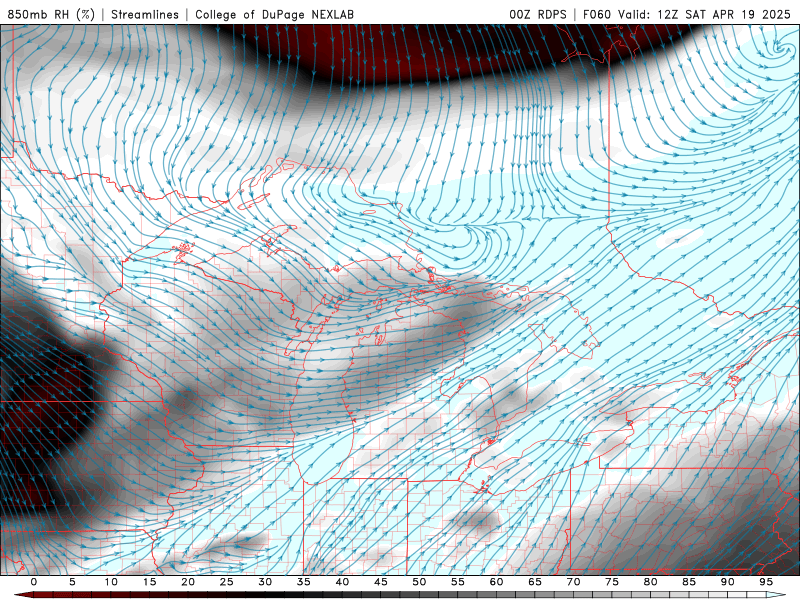800x600 pixels.
Task: Click 'College of DuPage NEXLAB' header text
Action: [x=274, y=14]
